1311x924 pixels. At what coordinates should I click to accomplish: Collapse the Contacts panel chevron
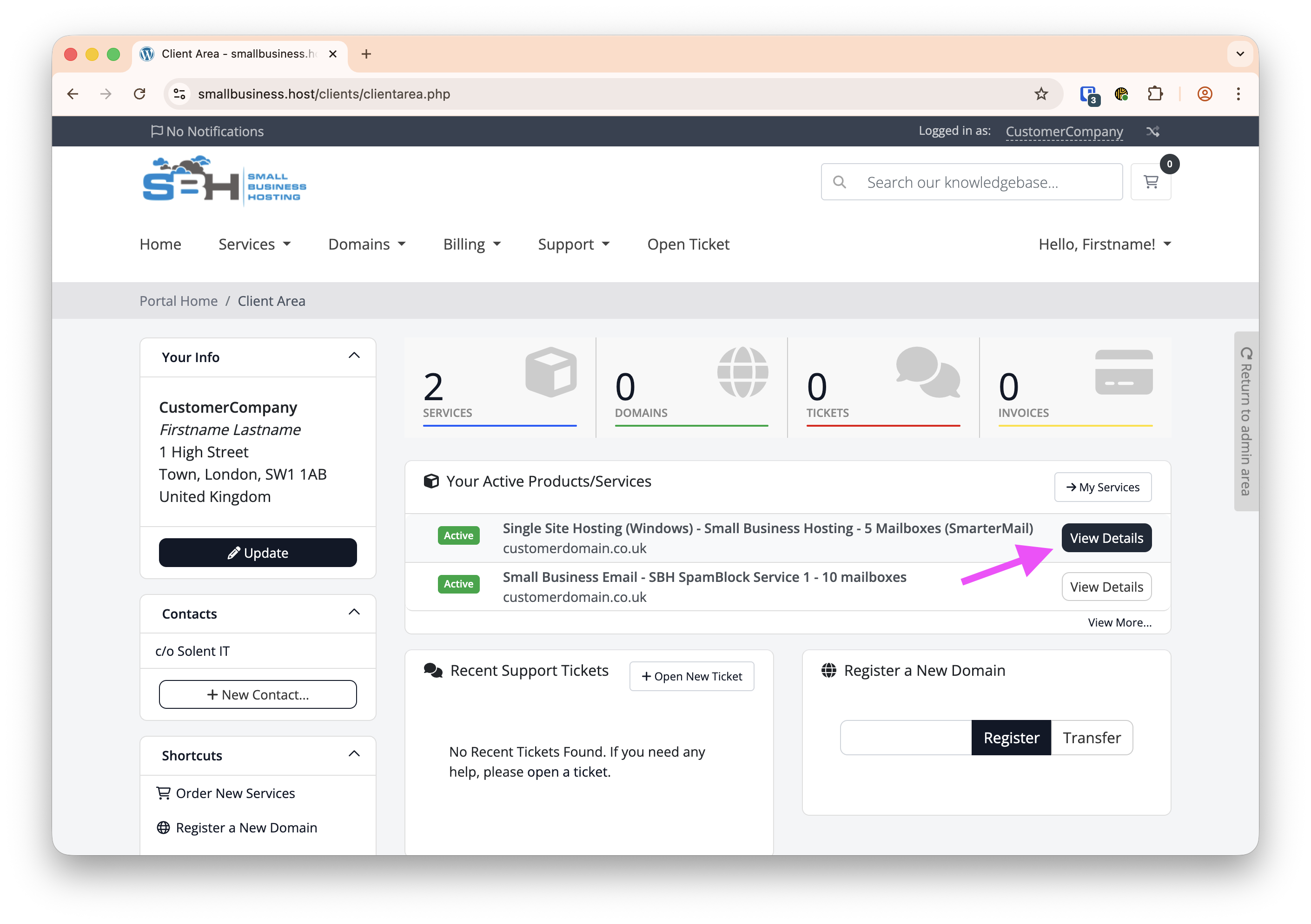354,613
